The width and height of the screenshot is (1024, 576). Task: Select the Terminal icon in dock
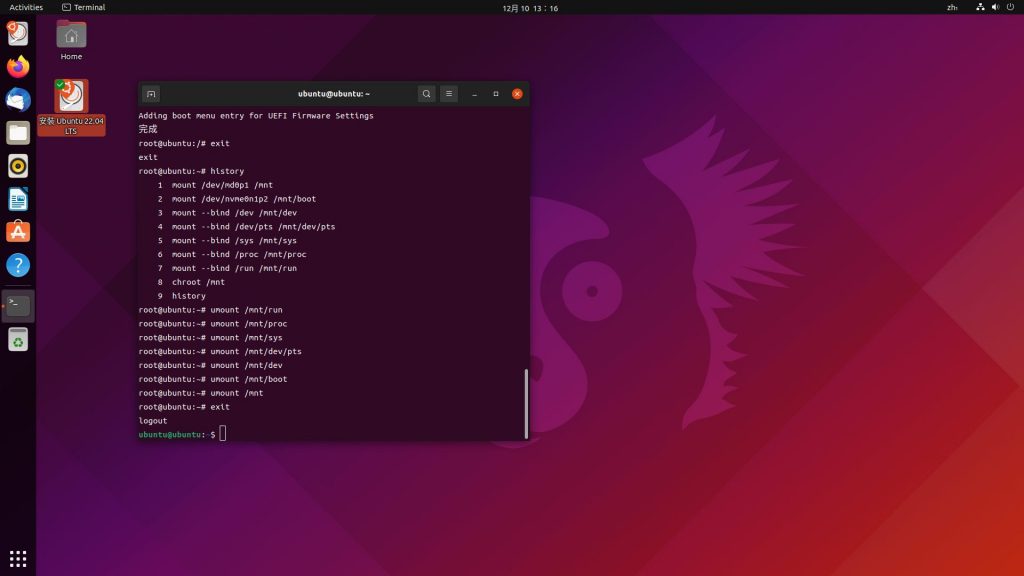[18, 306]
